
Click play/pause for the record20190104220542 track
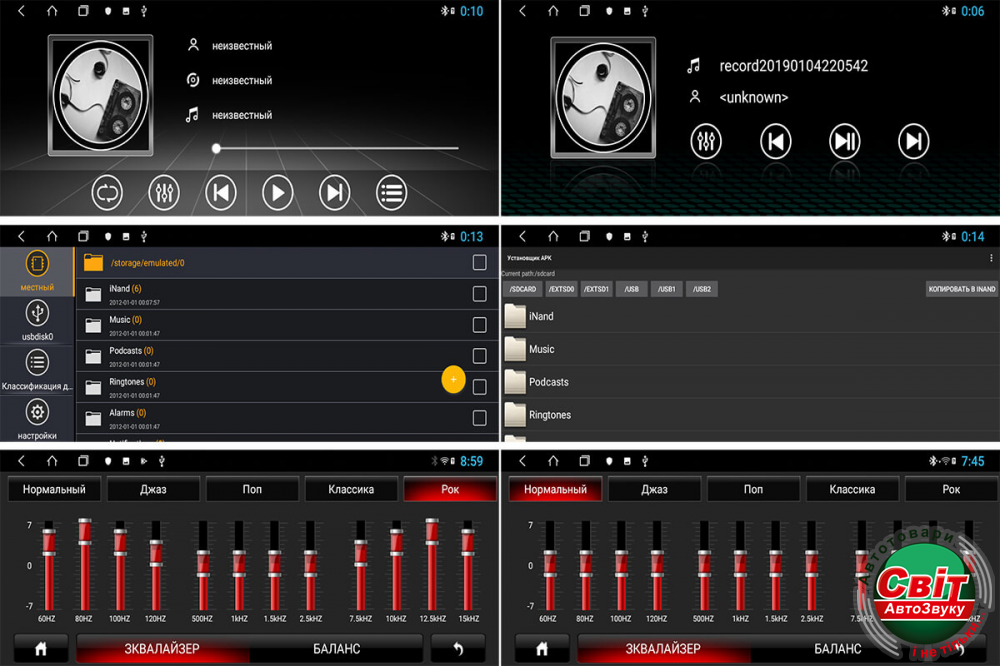[845, 141]
